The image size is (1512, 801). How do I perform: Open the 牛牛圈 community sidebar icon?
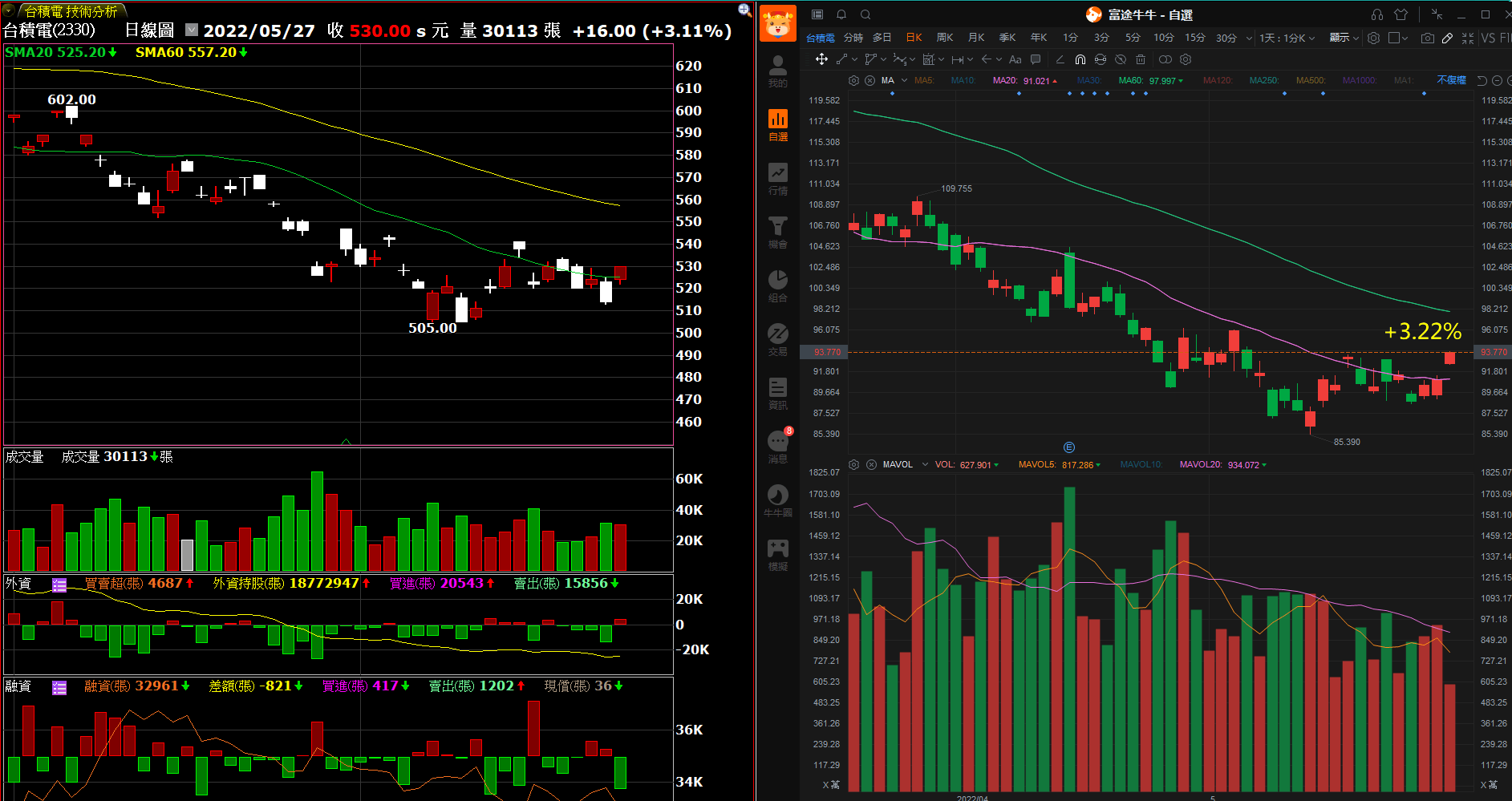click(x=777, y=500)
